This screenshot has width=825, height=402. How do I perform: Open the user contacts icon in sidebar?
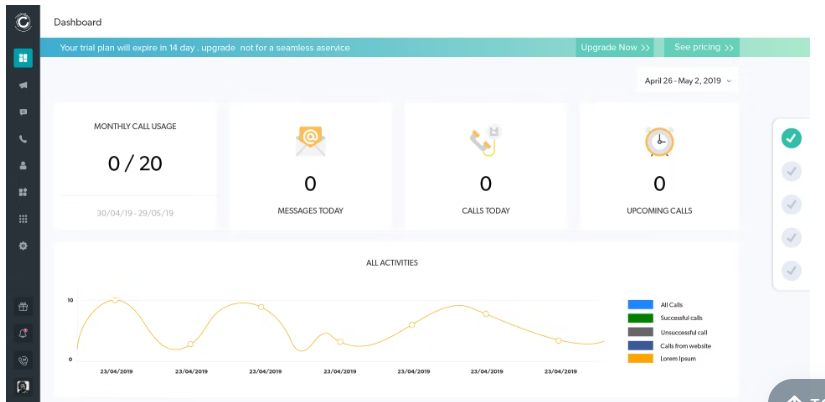[23, 165]
